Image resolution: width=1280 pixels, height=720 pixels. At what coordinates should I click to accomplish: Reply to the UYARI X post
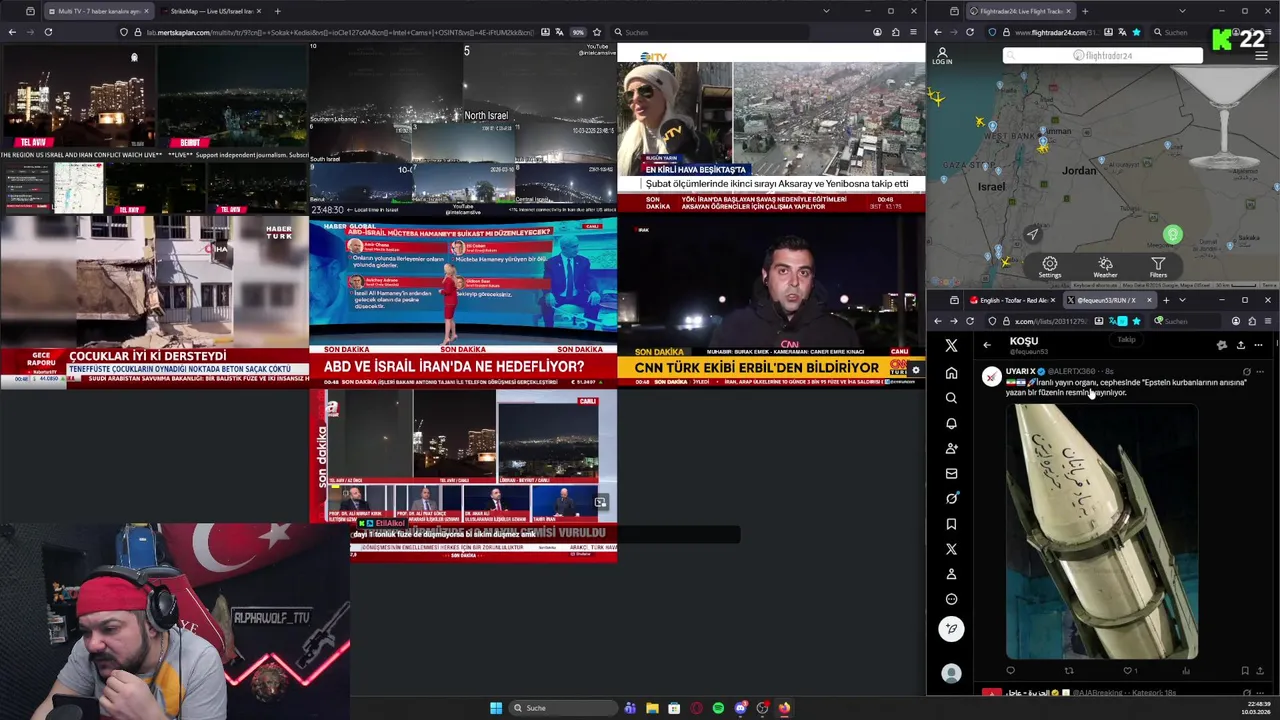point(1010,671)
